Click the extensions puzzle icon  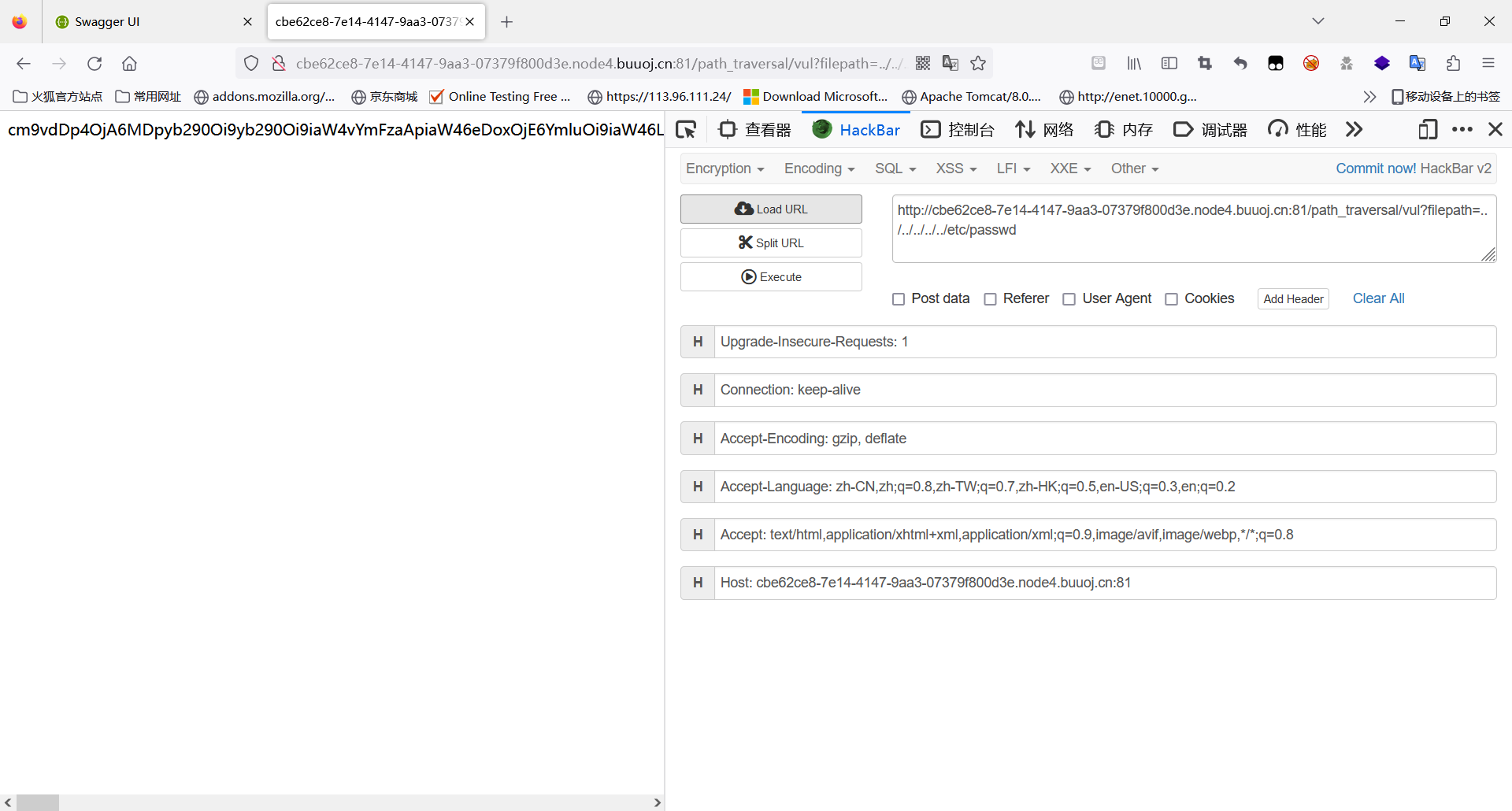point(1453,63)
